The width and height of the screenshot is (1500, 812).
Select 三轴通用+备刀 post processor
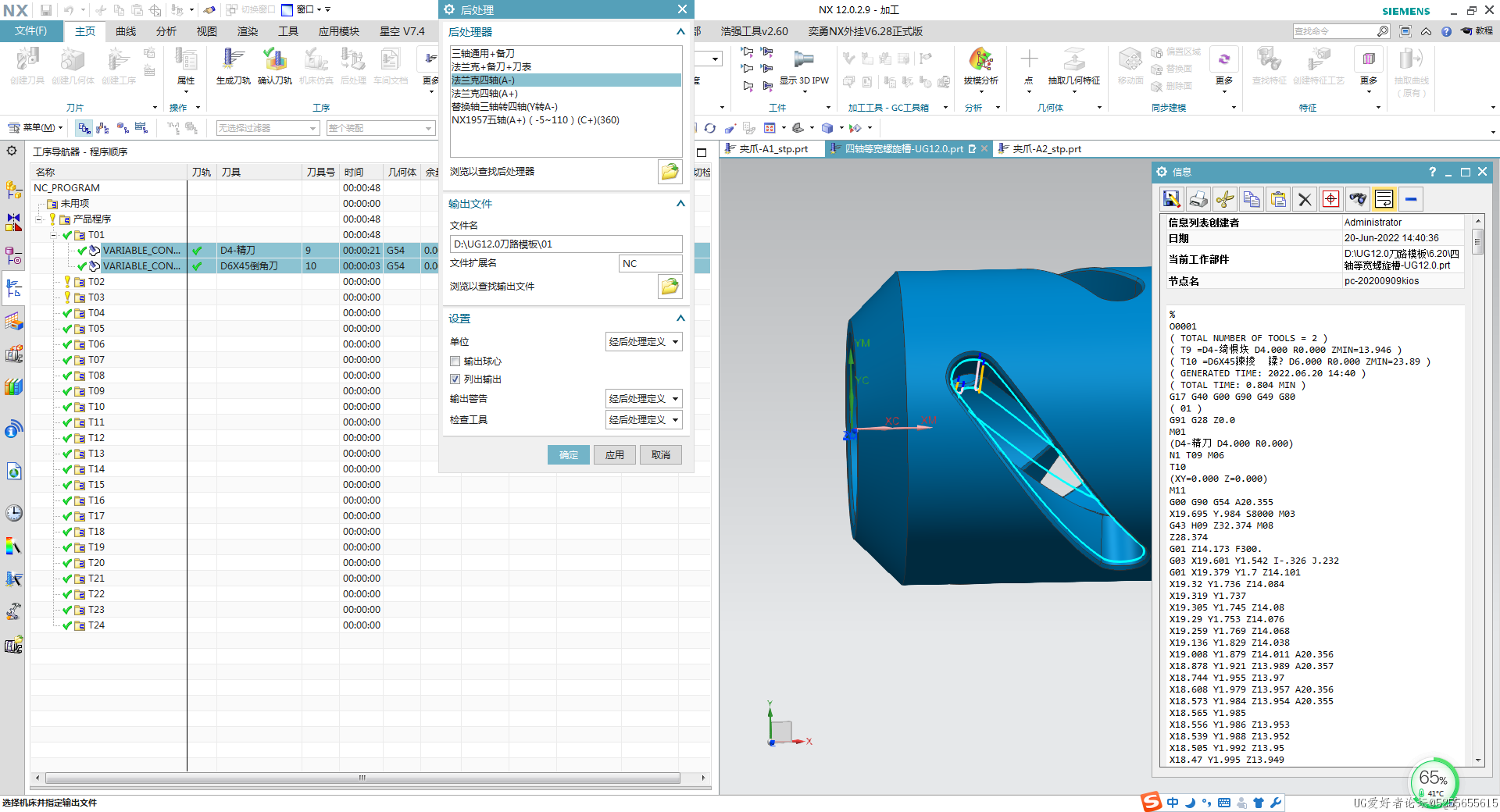point(566,54)
